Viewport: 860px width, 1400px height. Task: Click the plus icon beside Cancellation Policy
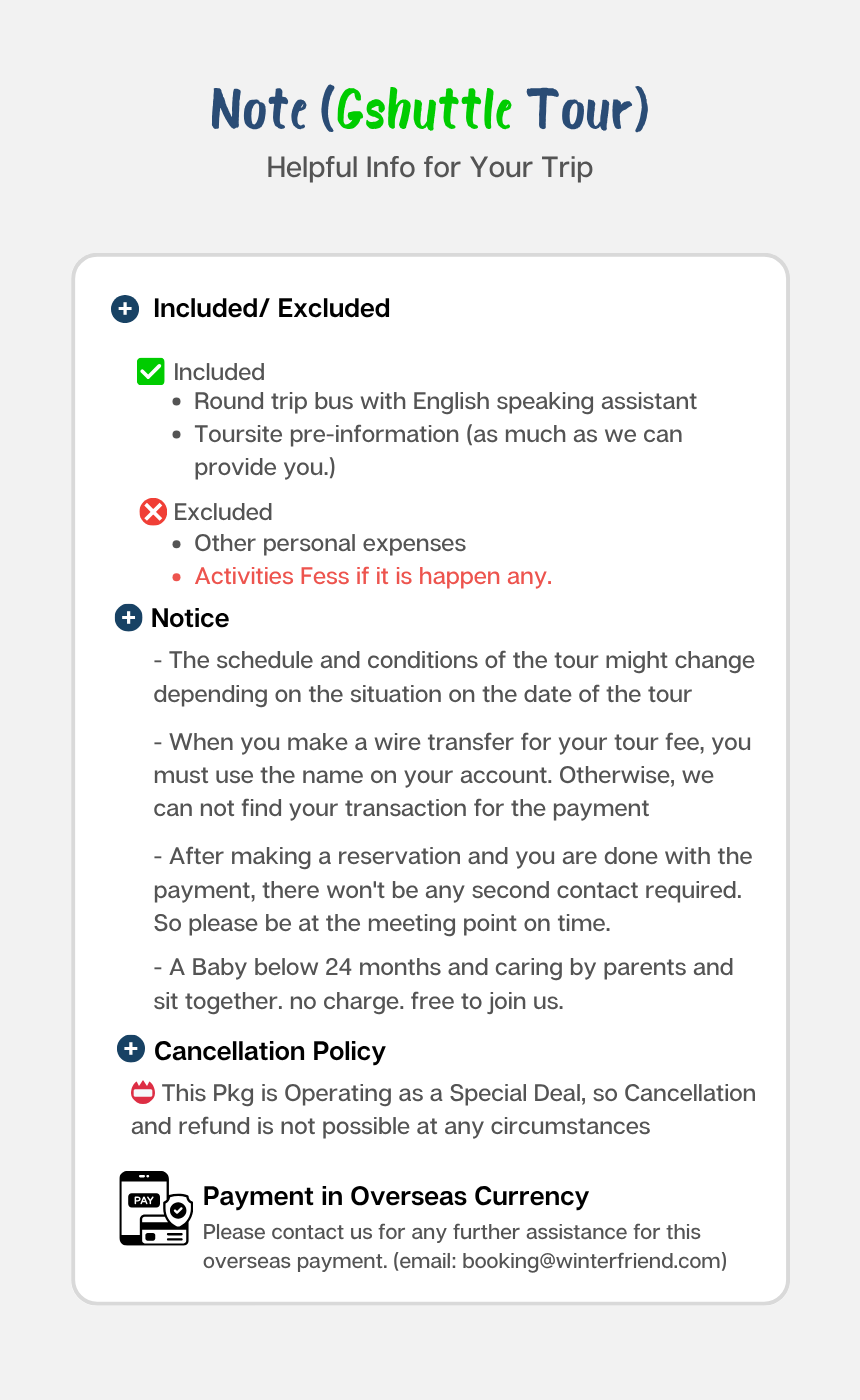(x=131, y=1050)
